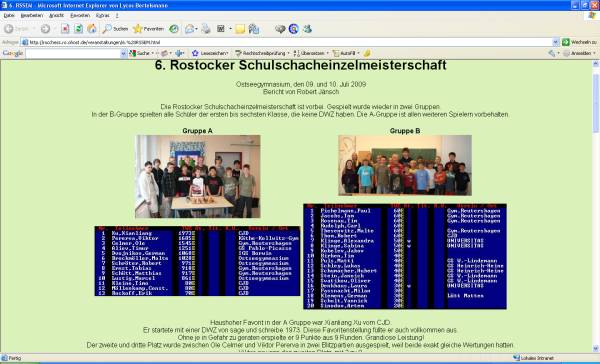
Task: Print the page using printer icon
Action: (206, 29)
